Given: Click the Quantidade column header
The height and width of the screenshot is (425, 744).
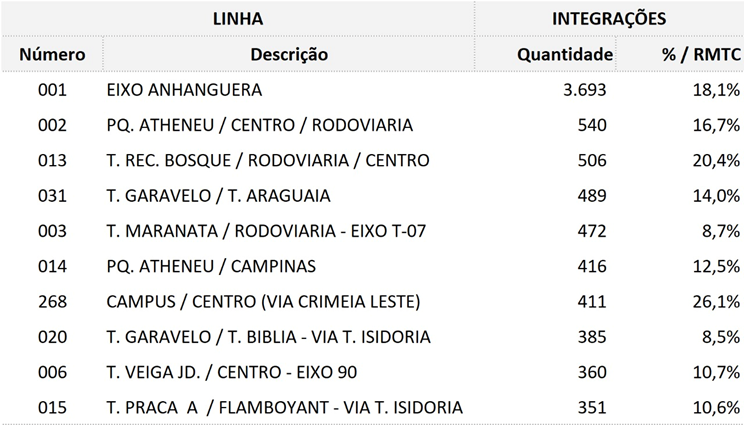Looking at the screenshot, I should [565, 54].
